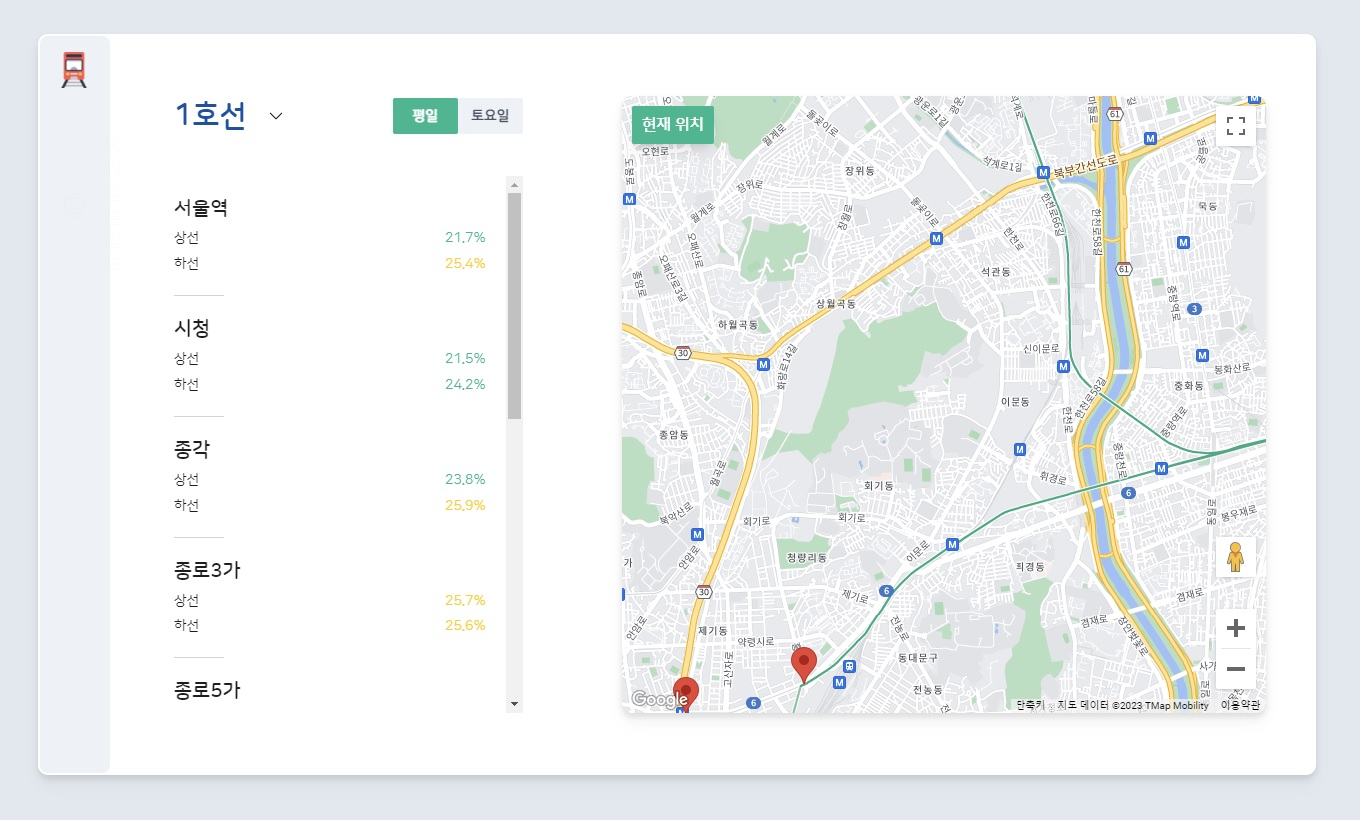This screenshot has height=821, width=1361.
Task: Enter fullscreen mode via the map's fullscreen icon
Action: pyautogui.click(x=1236, y=125)
